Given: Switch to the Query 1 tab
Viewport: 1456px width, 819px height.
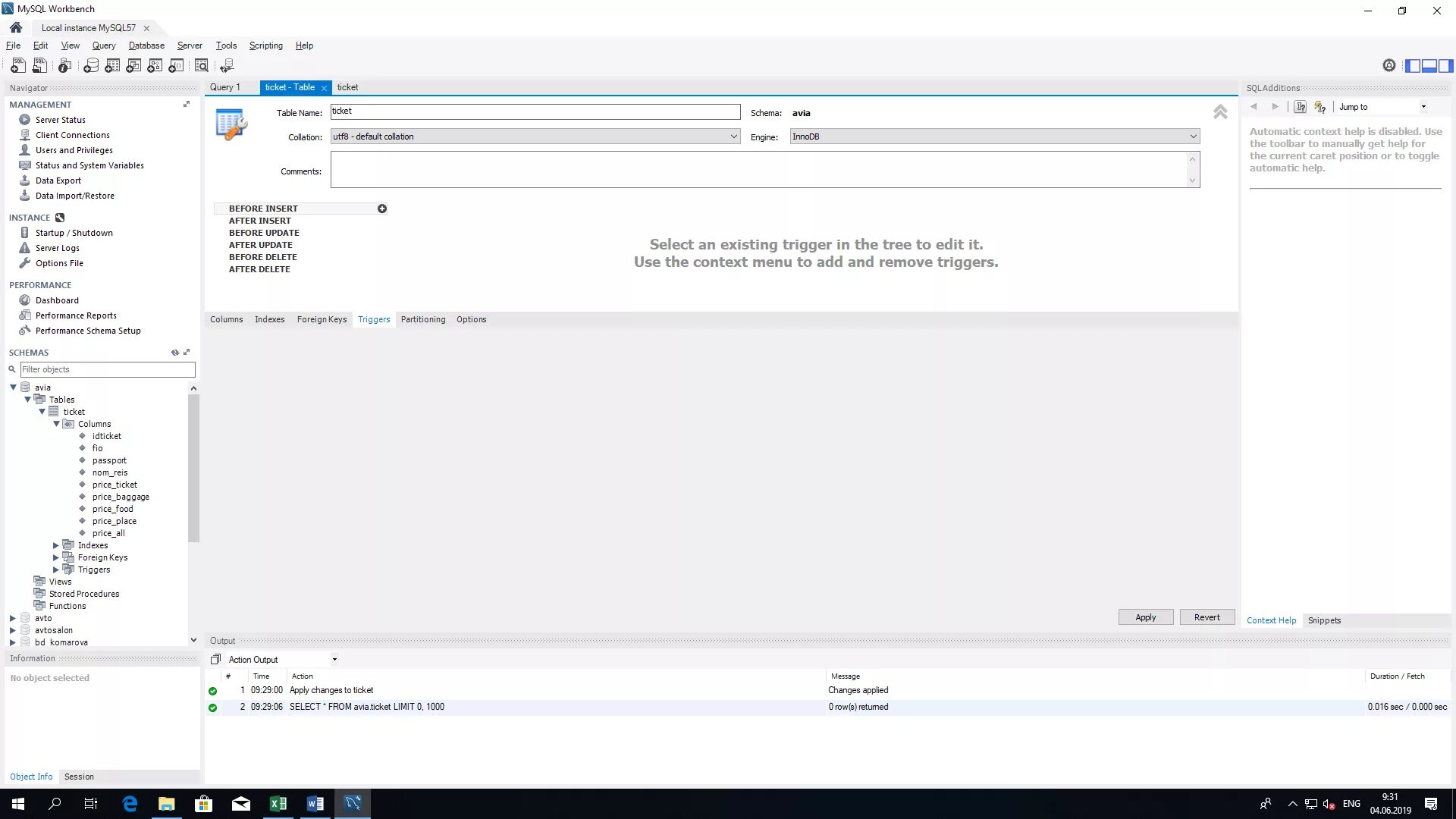Looking at the screenshot, I should click(225, 87).
